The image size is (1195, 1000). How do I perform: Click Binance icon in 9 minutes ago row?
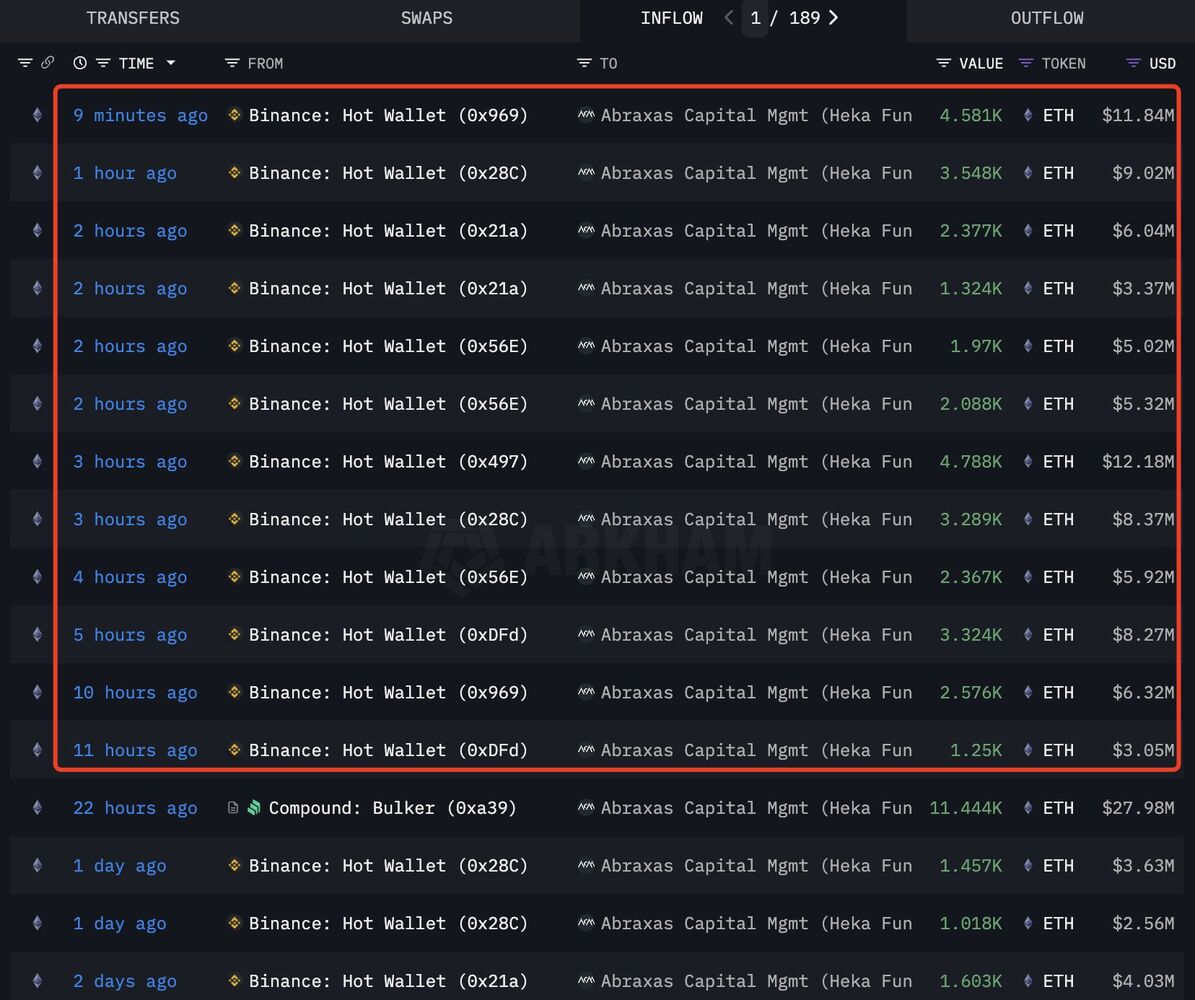[x=235, y=114]
